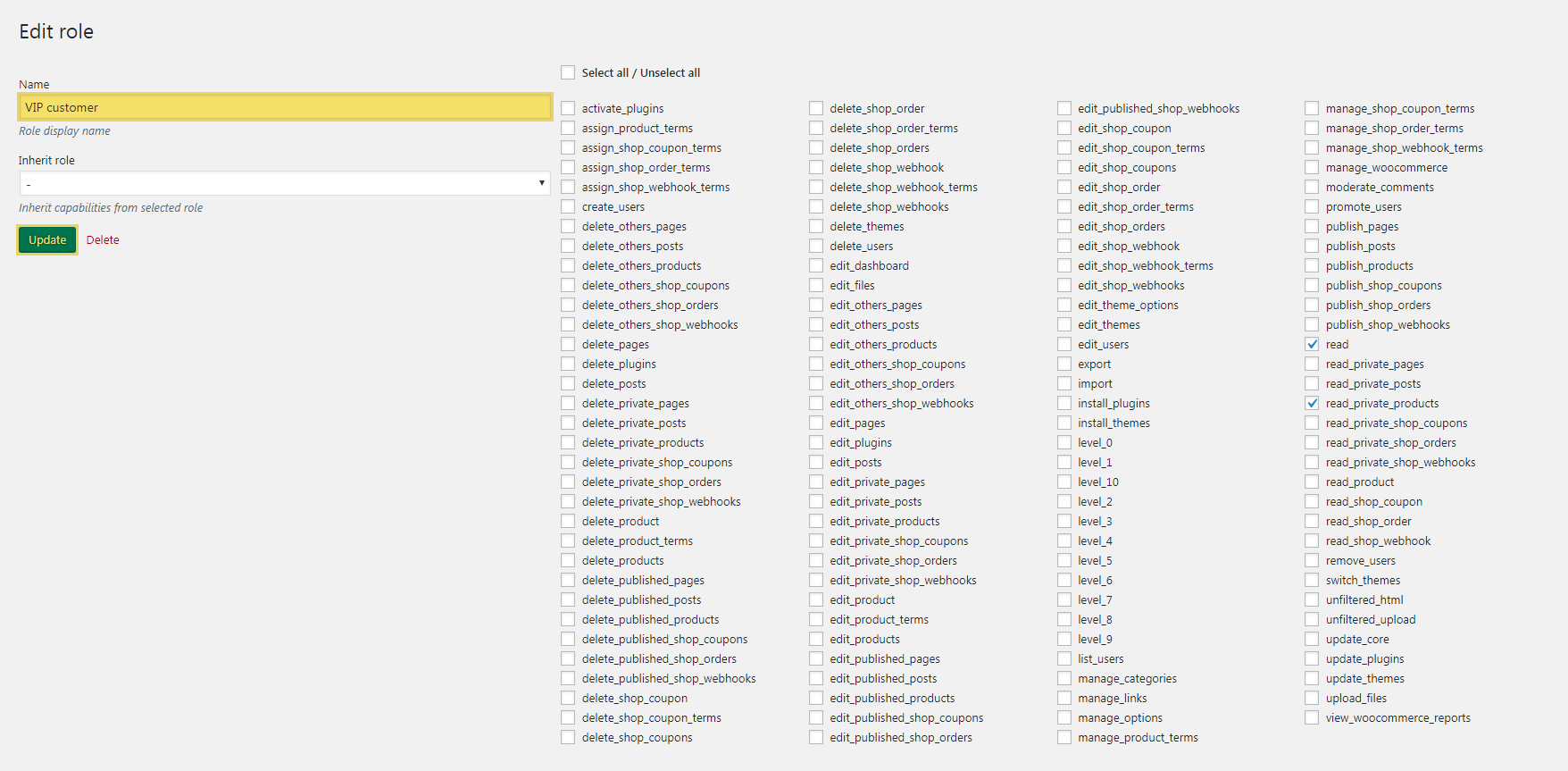Uncheck the read_private_products checkbox
The image size is (1568, 771).
click(1312, 403)
